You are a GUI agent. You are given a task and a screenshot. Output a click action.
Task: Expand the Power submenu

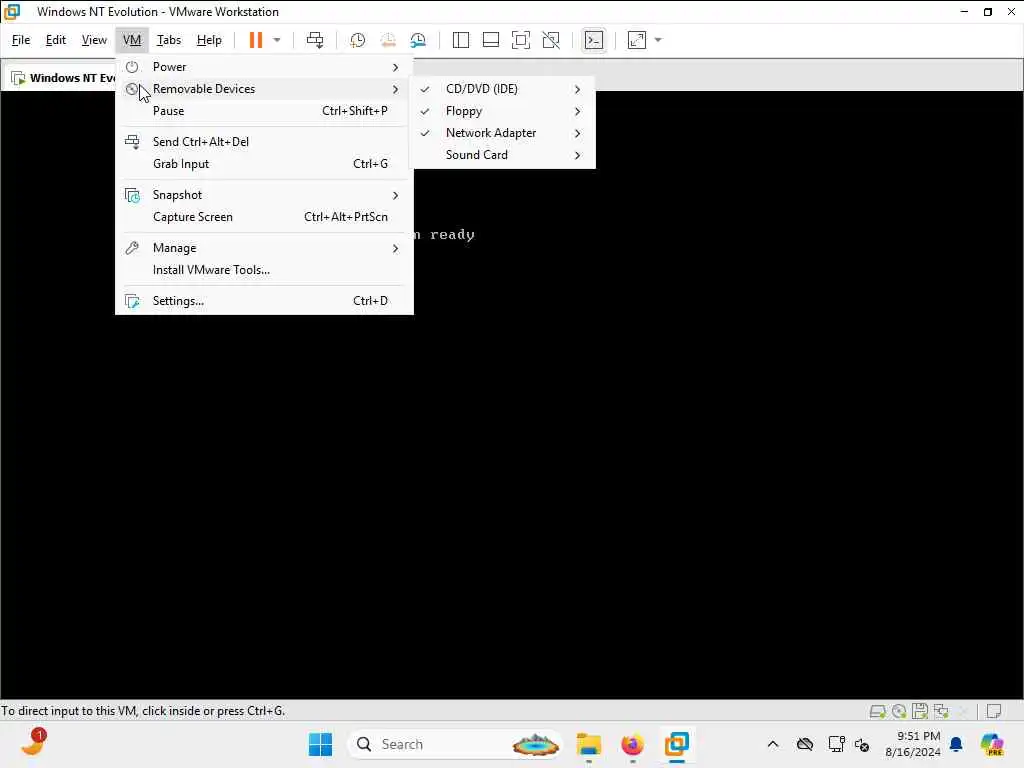point(264,67)
